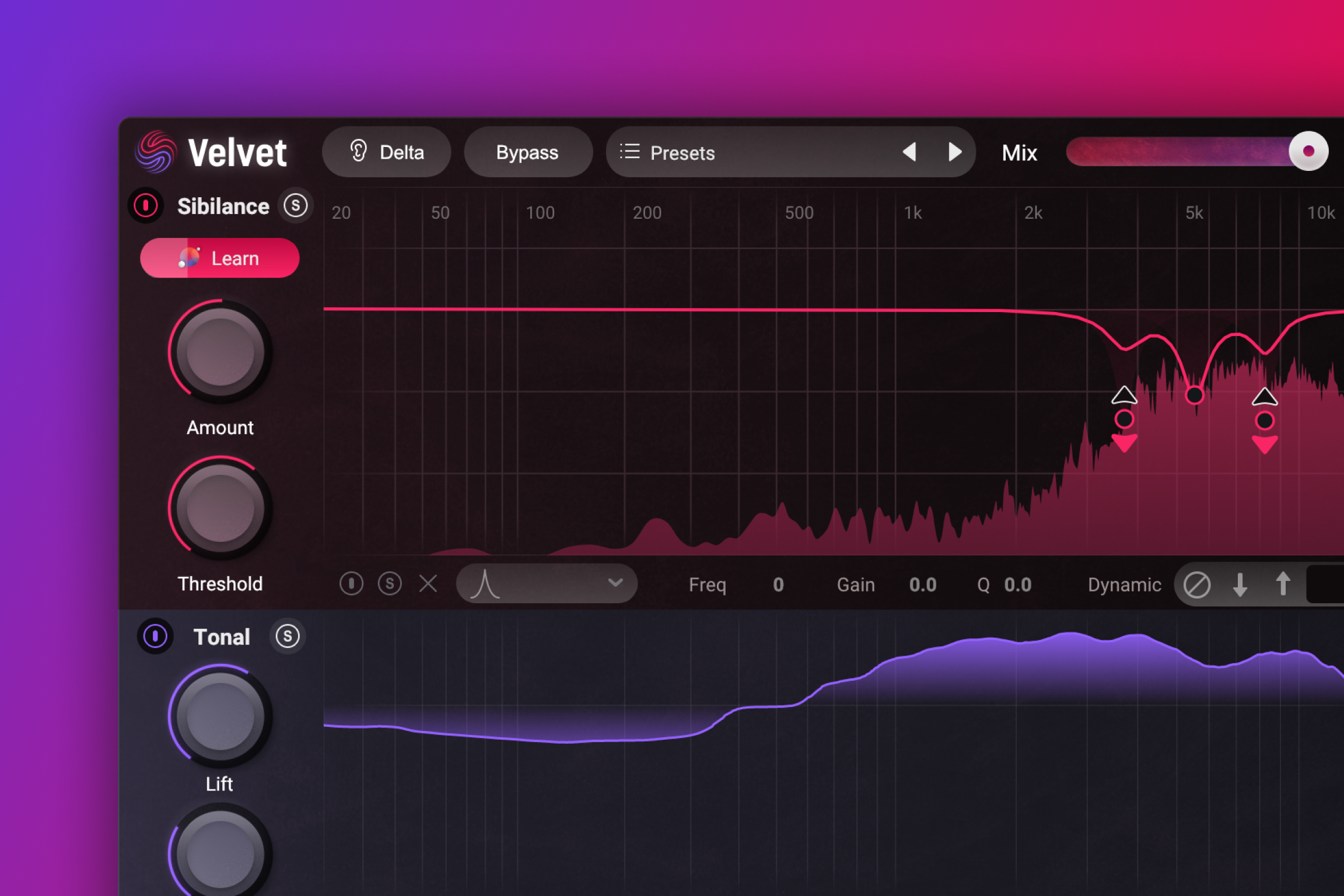This screenshot has height=896, width=1344.
Task: Toggle the Tonal module power button
Action: click(x=155, y=637)
